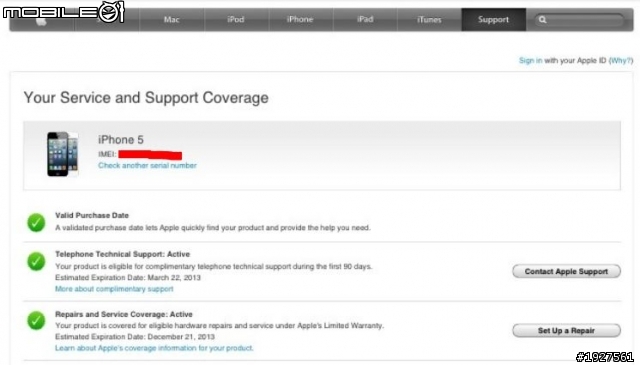Check another serial number link
The height and width of the screenshot is (365, 640).
pyautogui.click(x=147, y=165)
